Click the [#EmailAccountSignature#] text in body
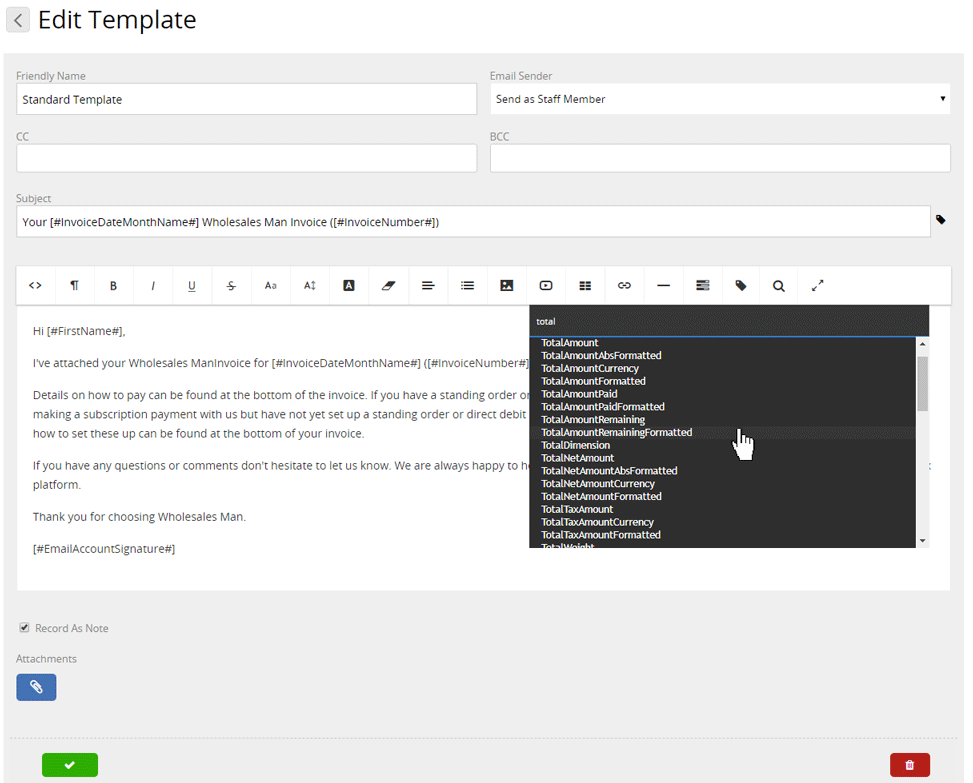The height and width of the screenshot is (783, 973). click(104, 548)
